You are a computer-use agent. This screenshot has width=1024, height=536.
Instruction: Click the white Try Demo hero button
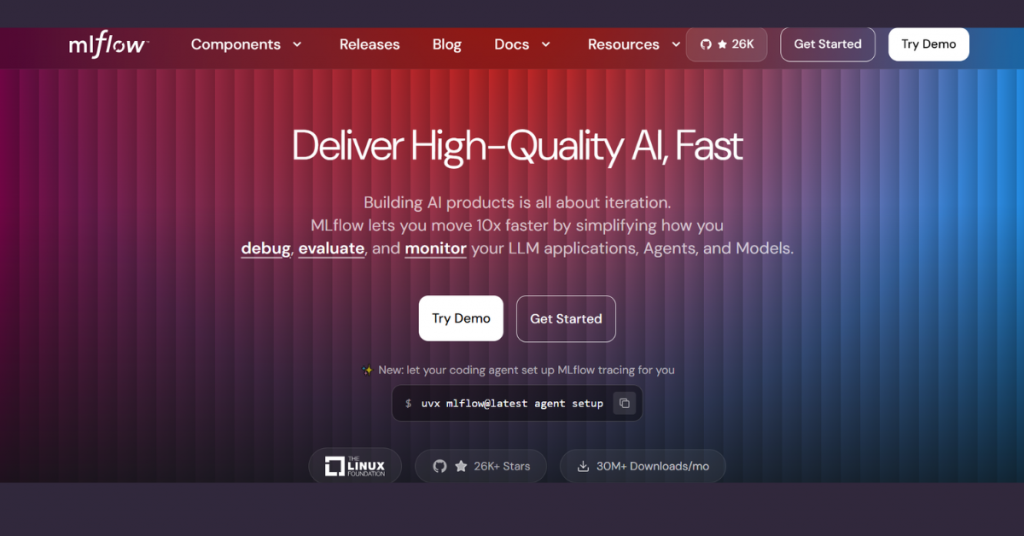(461, 319)
